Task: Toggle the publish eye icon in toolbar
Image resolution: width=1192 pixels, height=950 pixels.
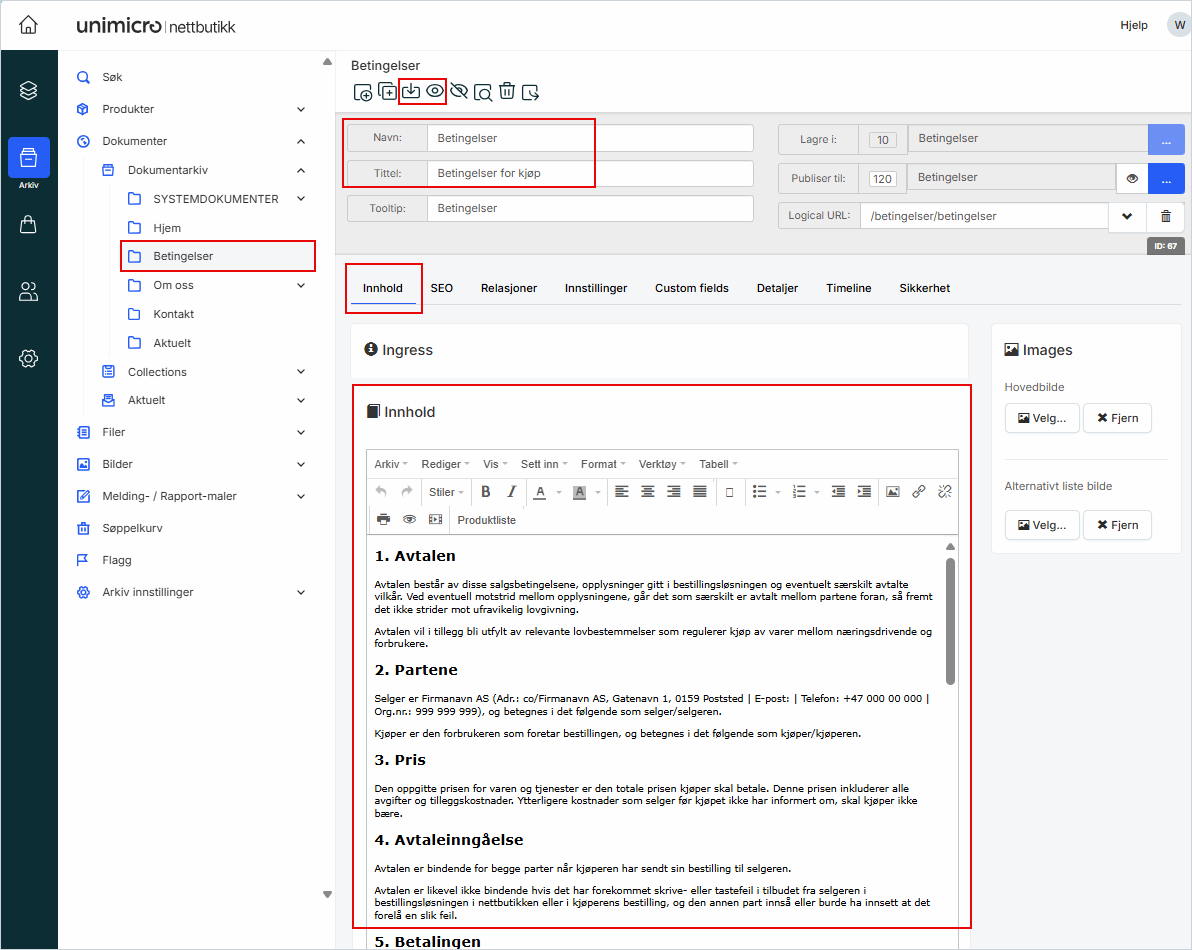Action: [x=435, y=91]
